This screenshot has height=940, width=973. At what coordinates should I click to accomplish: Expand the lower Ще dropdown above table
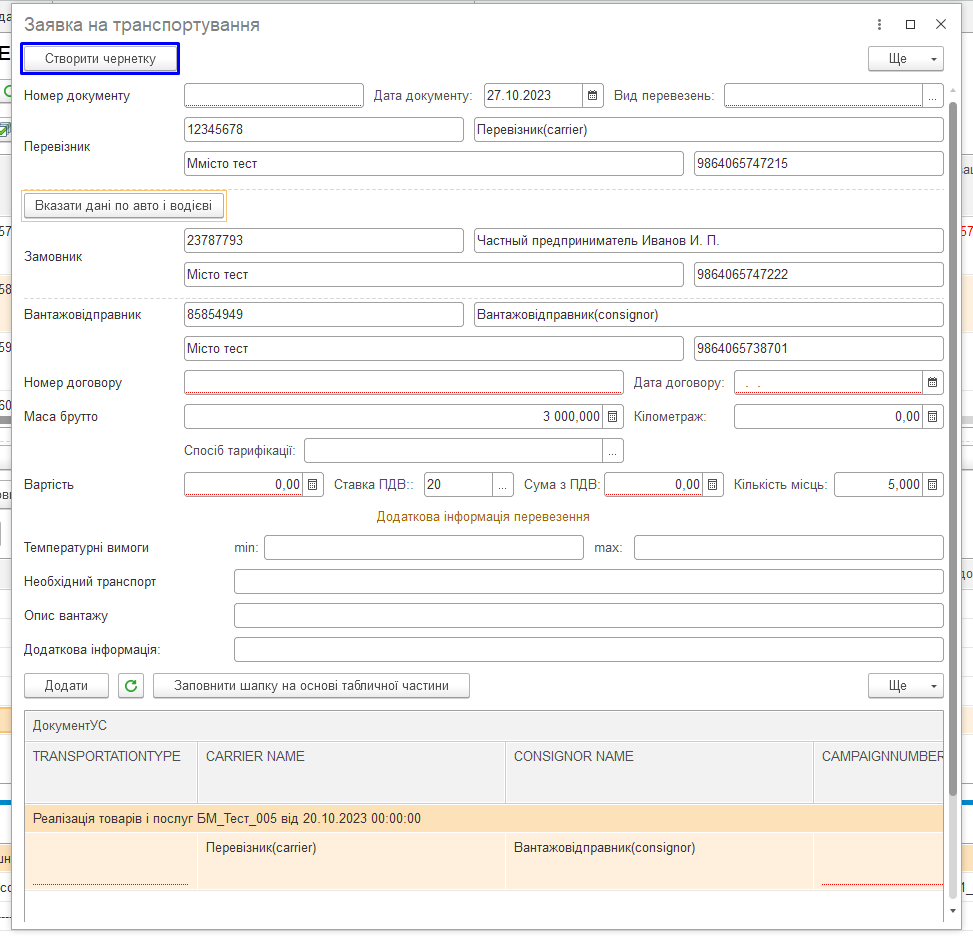(x=905, y=686)
